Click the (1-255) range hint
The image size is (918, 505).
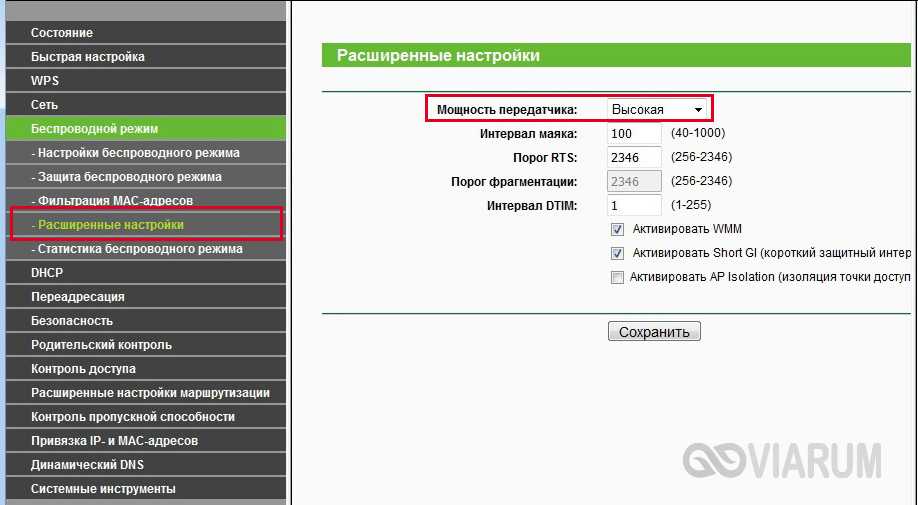691,205
